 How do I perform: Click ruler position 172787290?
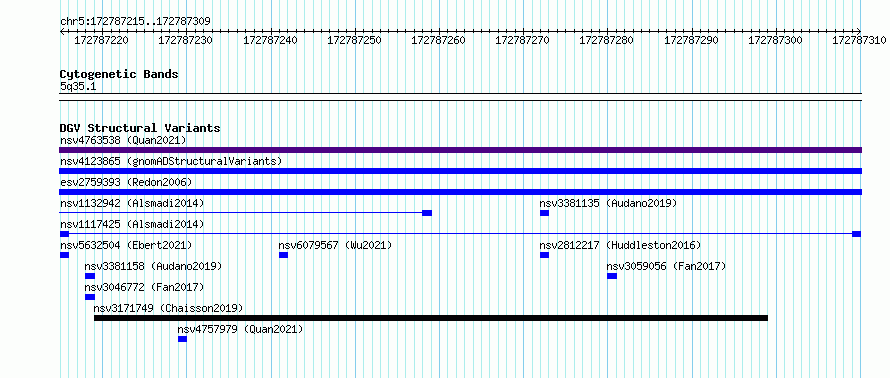(x=691, y=40)
